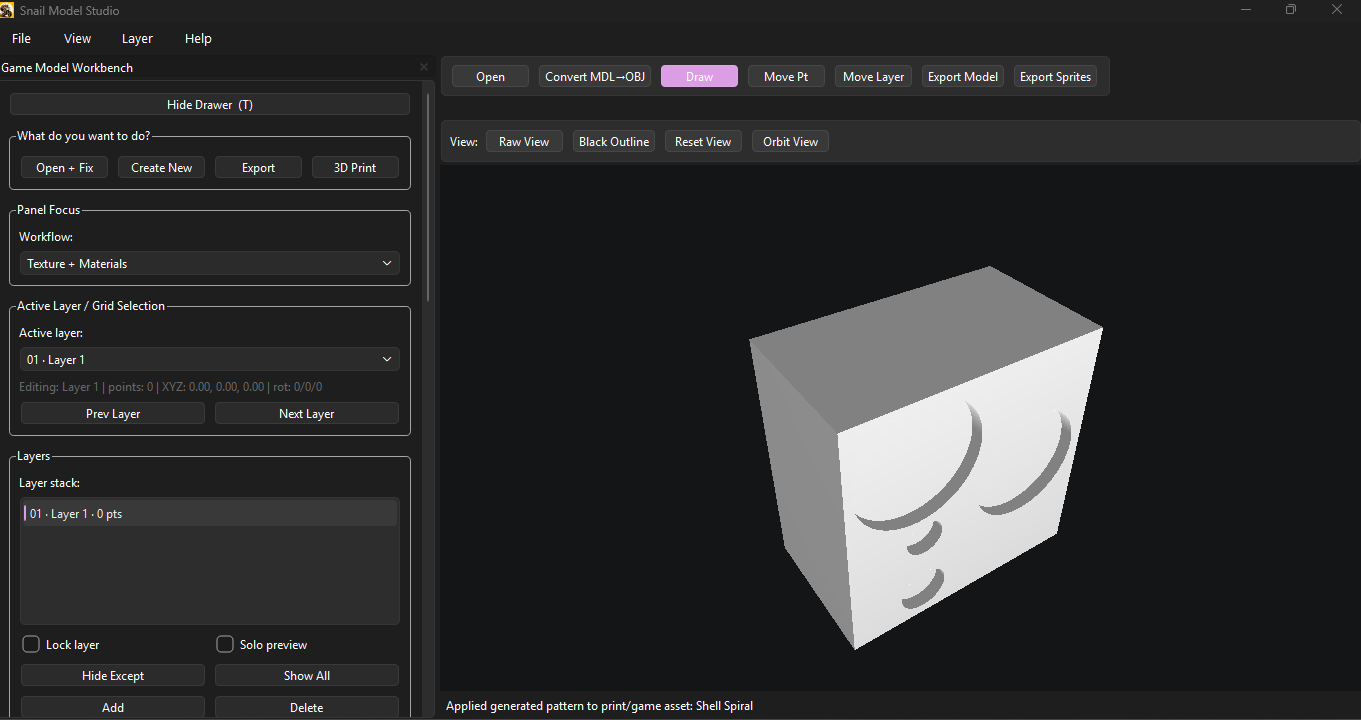Open the Help menu
Screen dimensions: 1361x720
coord(198,38)
